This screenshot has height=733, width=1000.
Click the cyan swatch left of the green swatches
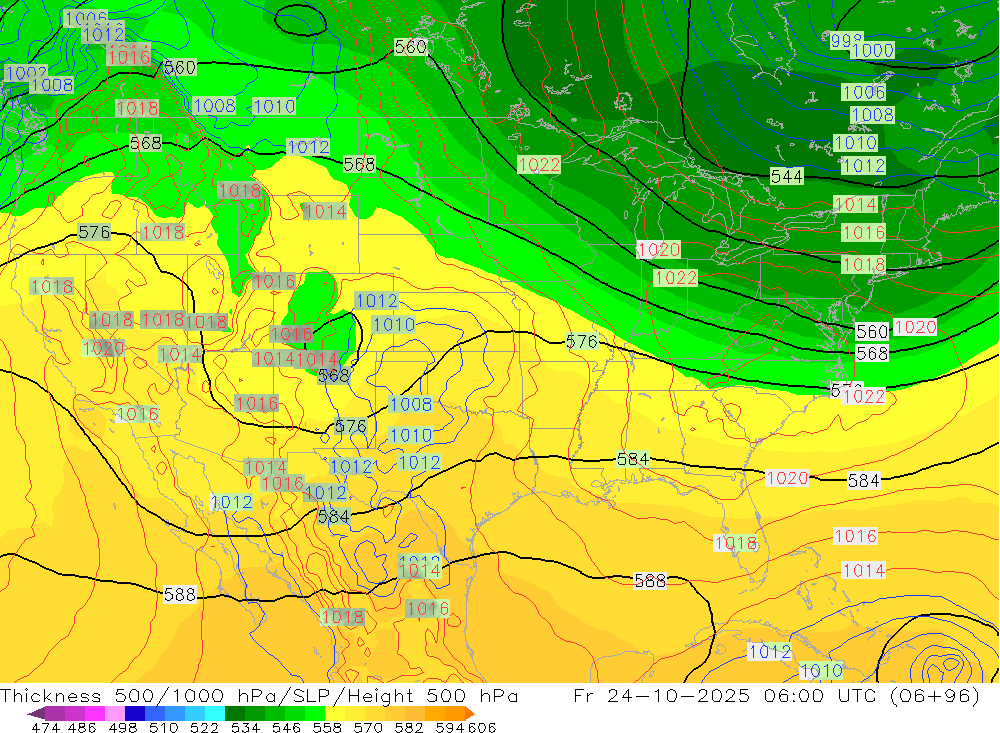pos(215,713)
